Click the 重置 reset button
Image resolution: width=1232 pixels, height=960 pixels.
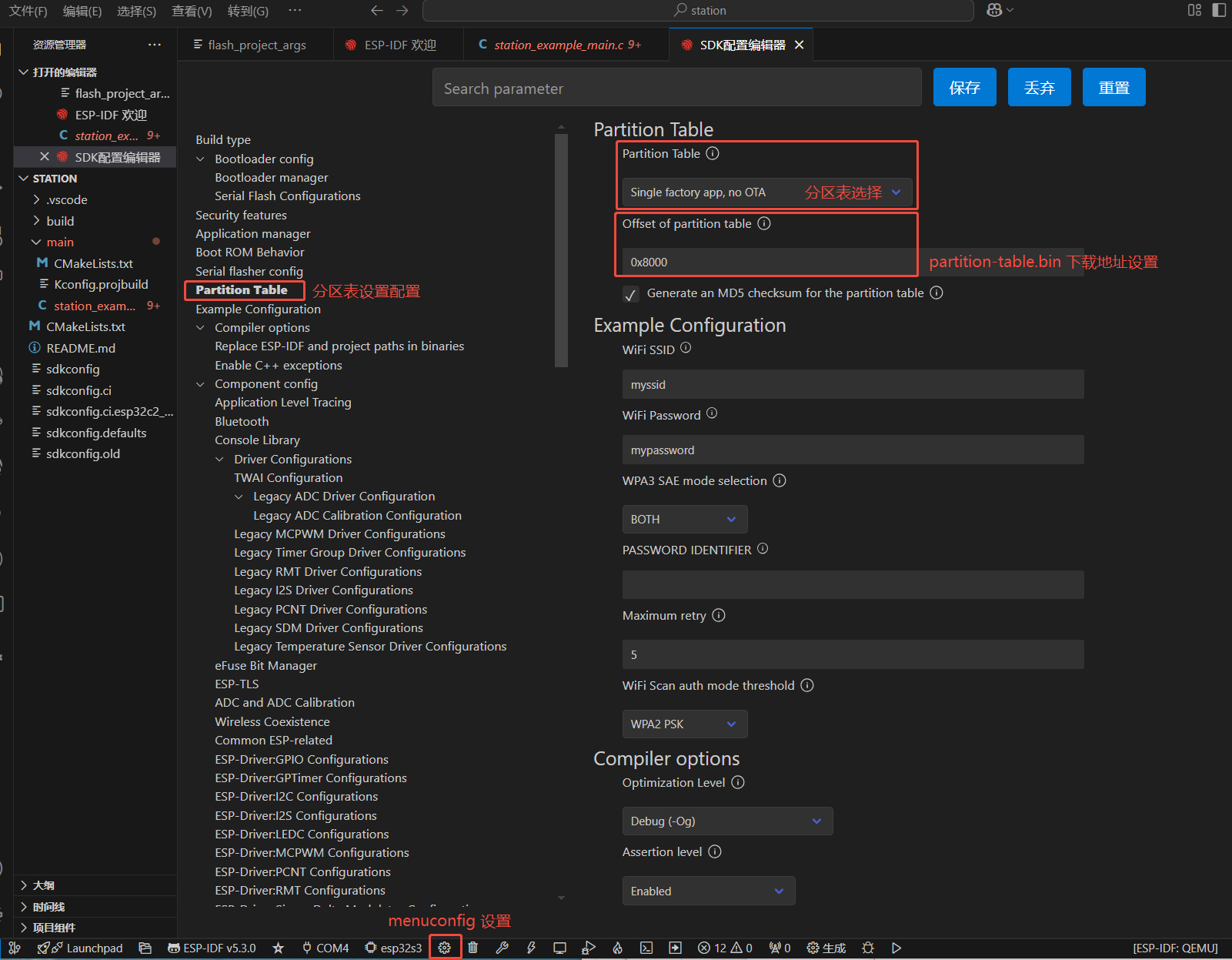click(x=1113, y=88)
